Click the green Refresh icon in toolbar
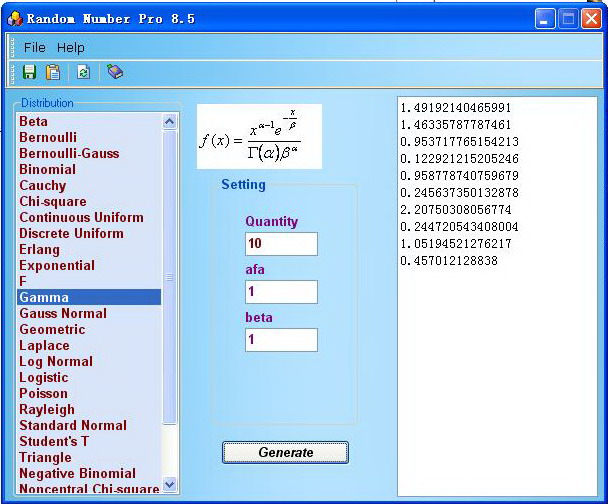The image size is (608, 504). pyautogui.click(x=83, y=72)
